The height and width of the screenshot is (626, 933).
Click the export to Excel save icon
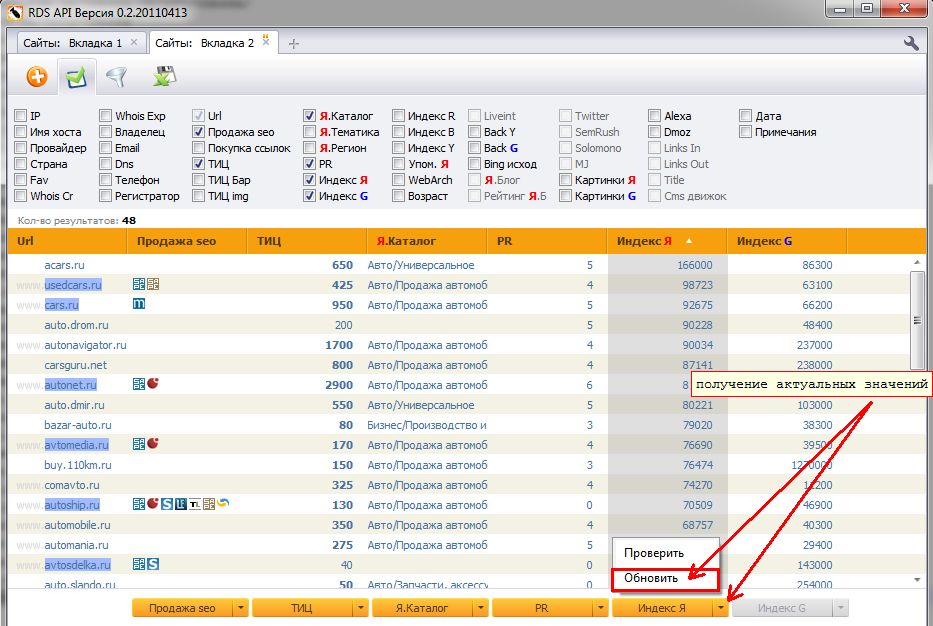[164, 76]
